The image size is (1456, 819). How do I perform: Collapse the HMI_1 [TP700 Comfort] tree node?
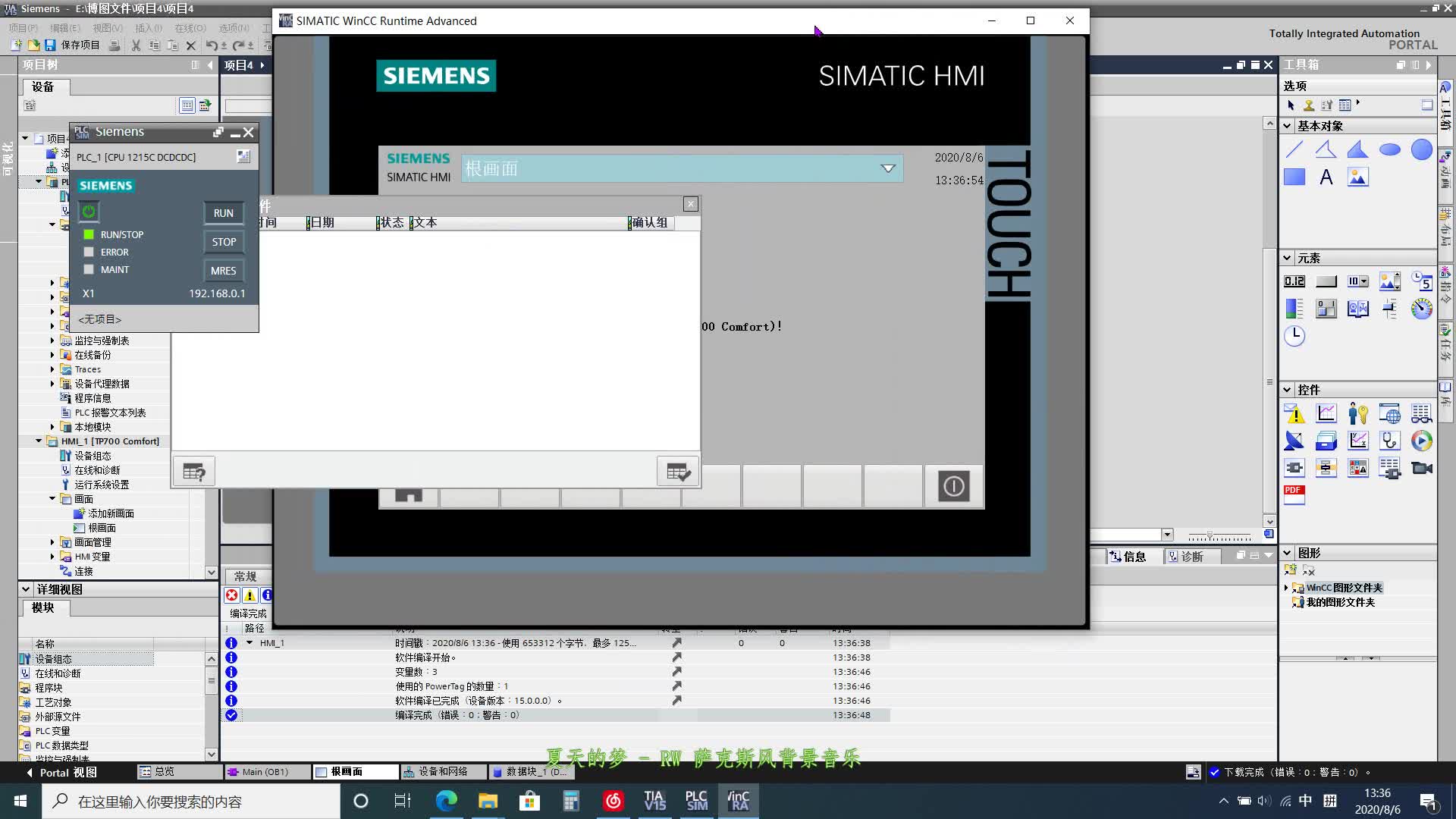(39, 441)
